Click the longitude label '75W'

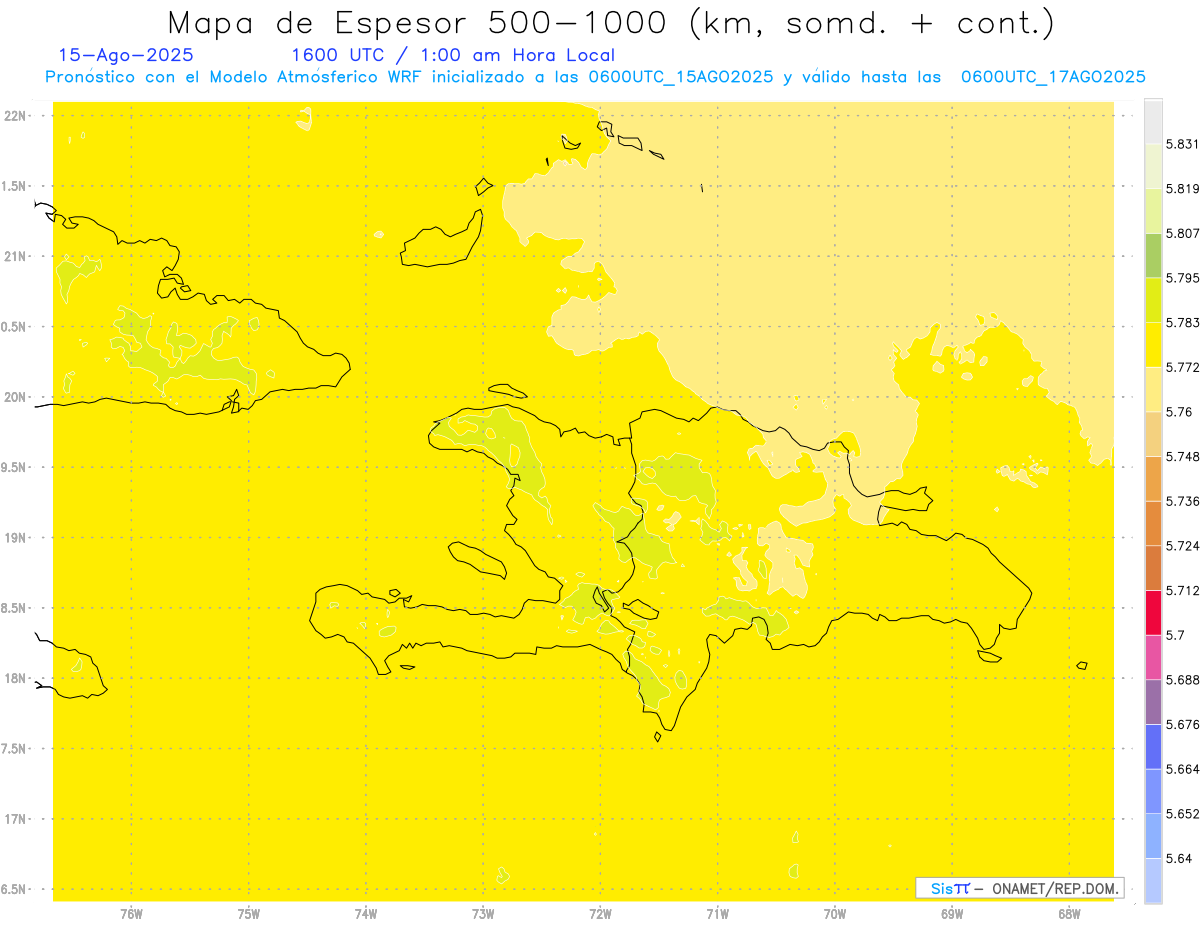249,914
